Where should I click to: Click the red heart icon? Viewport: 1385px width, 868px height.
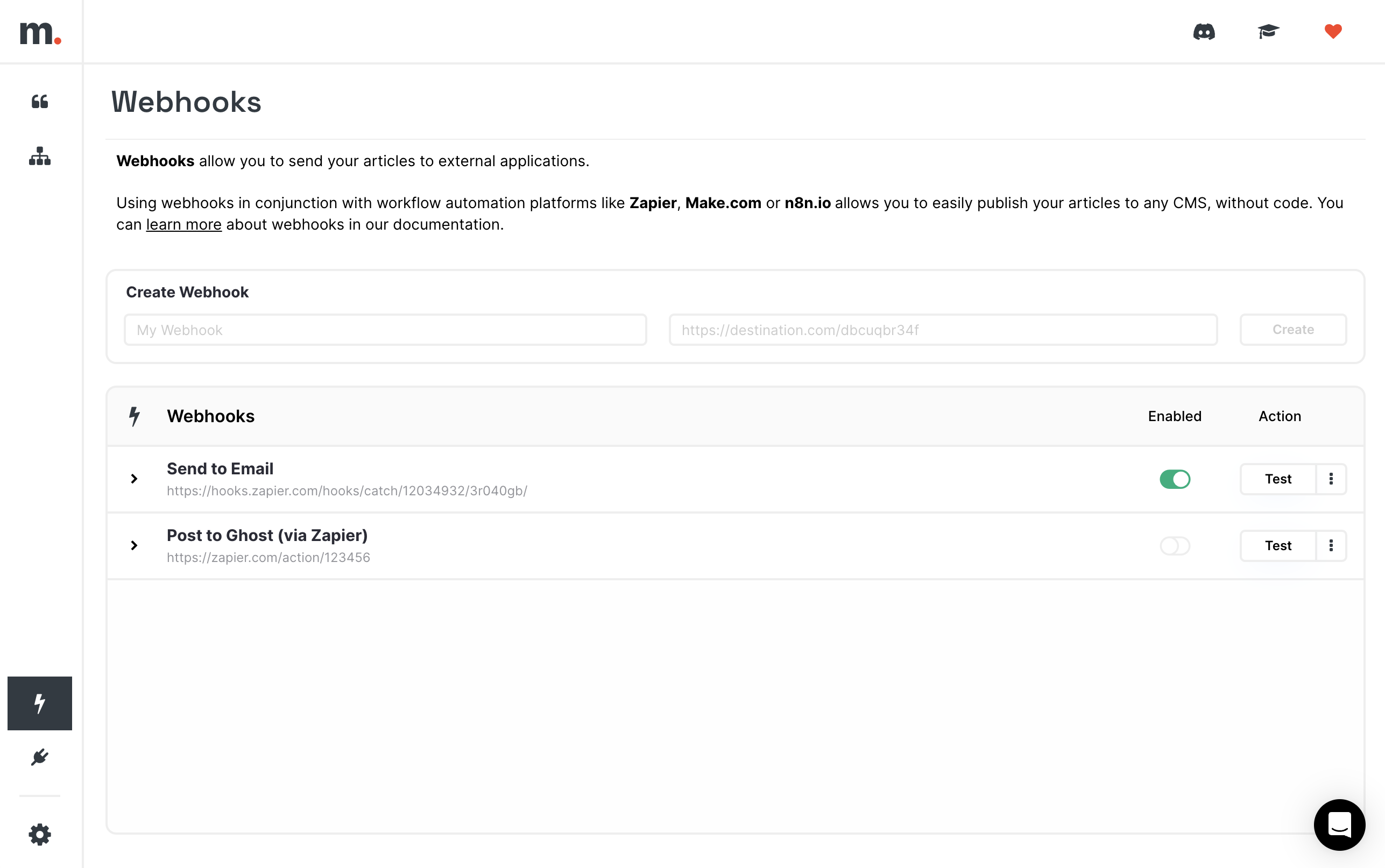pyautogui.click(x=1333, y=32)
